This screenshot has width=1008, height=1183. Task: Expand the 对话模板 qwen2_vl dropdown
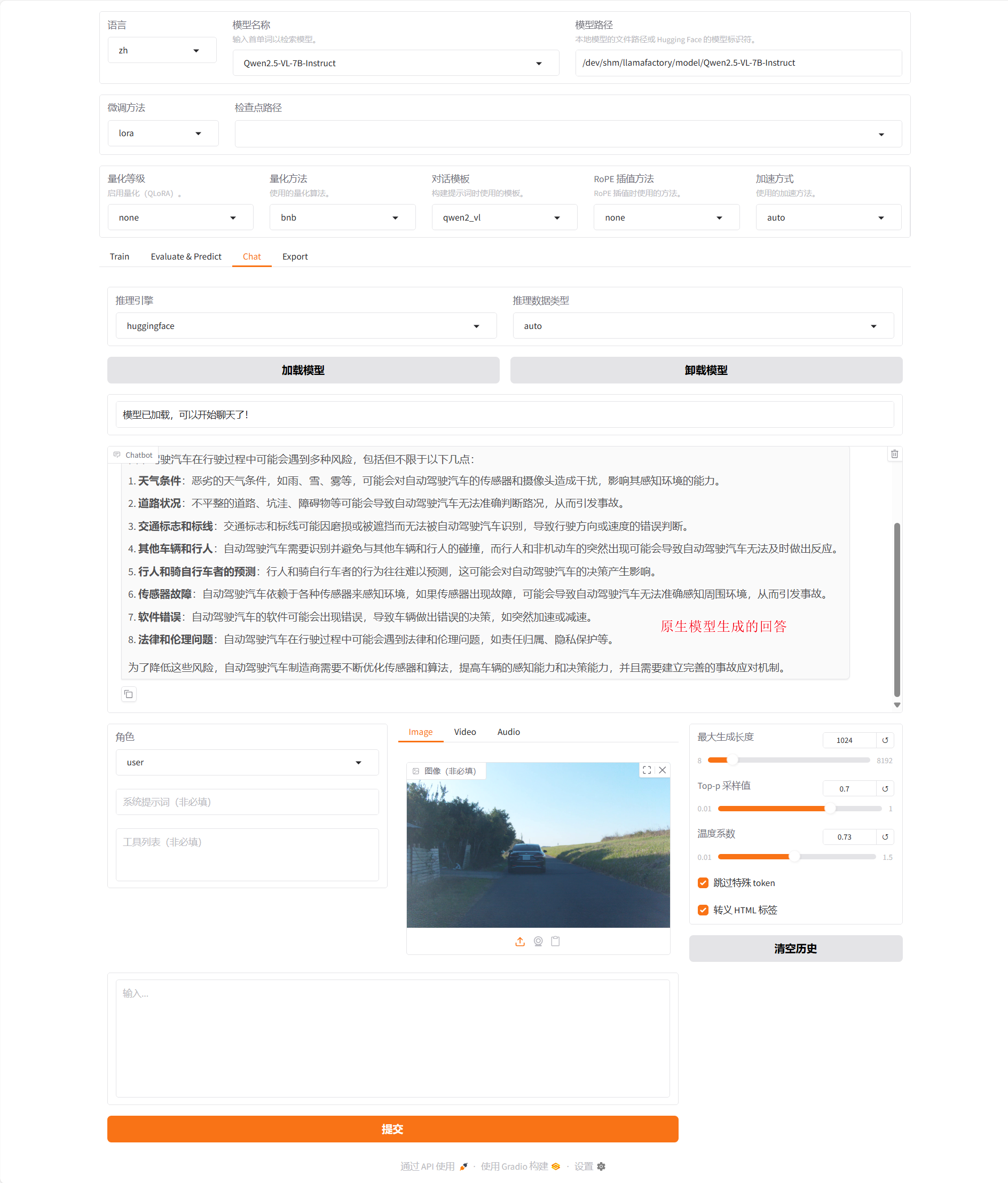click(504, 217)
